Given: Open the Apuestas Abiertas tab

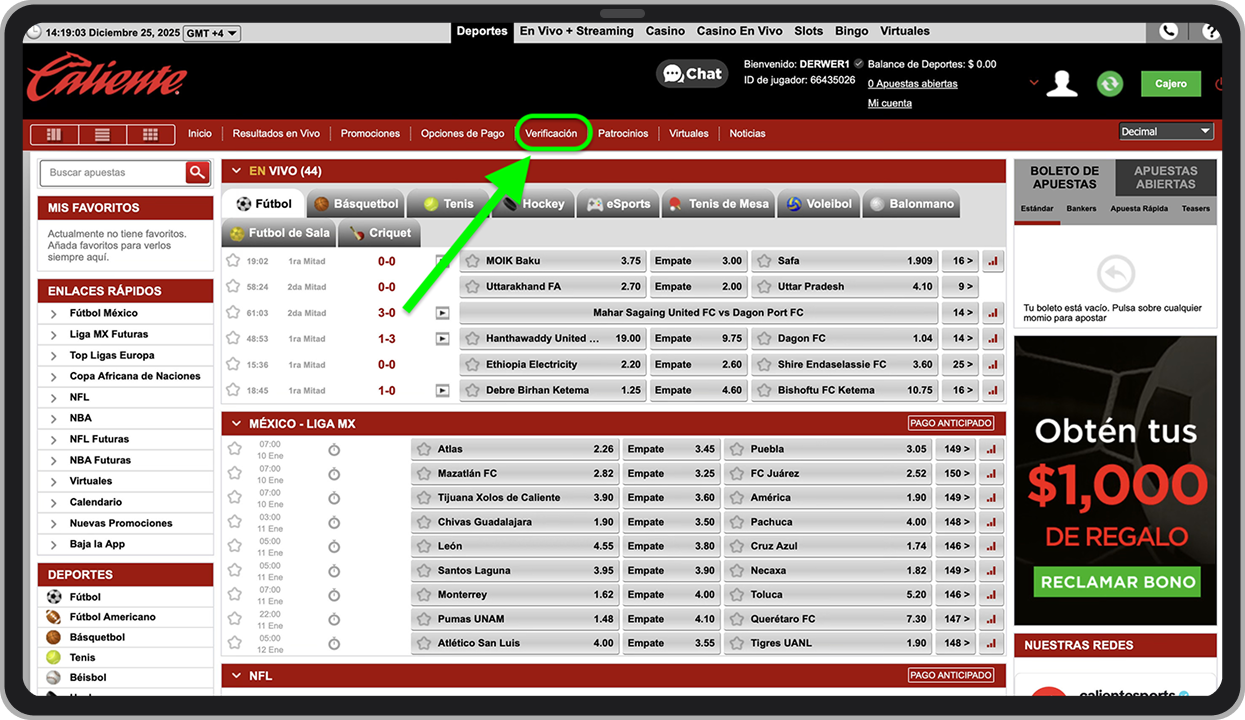Looking at the screenshot, I should pos(1165,178).
